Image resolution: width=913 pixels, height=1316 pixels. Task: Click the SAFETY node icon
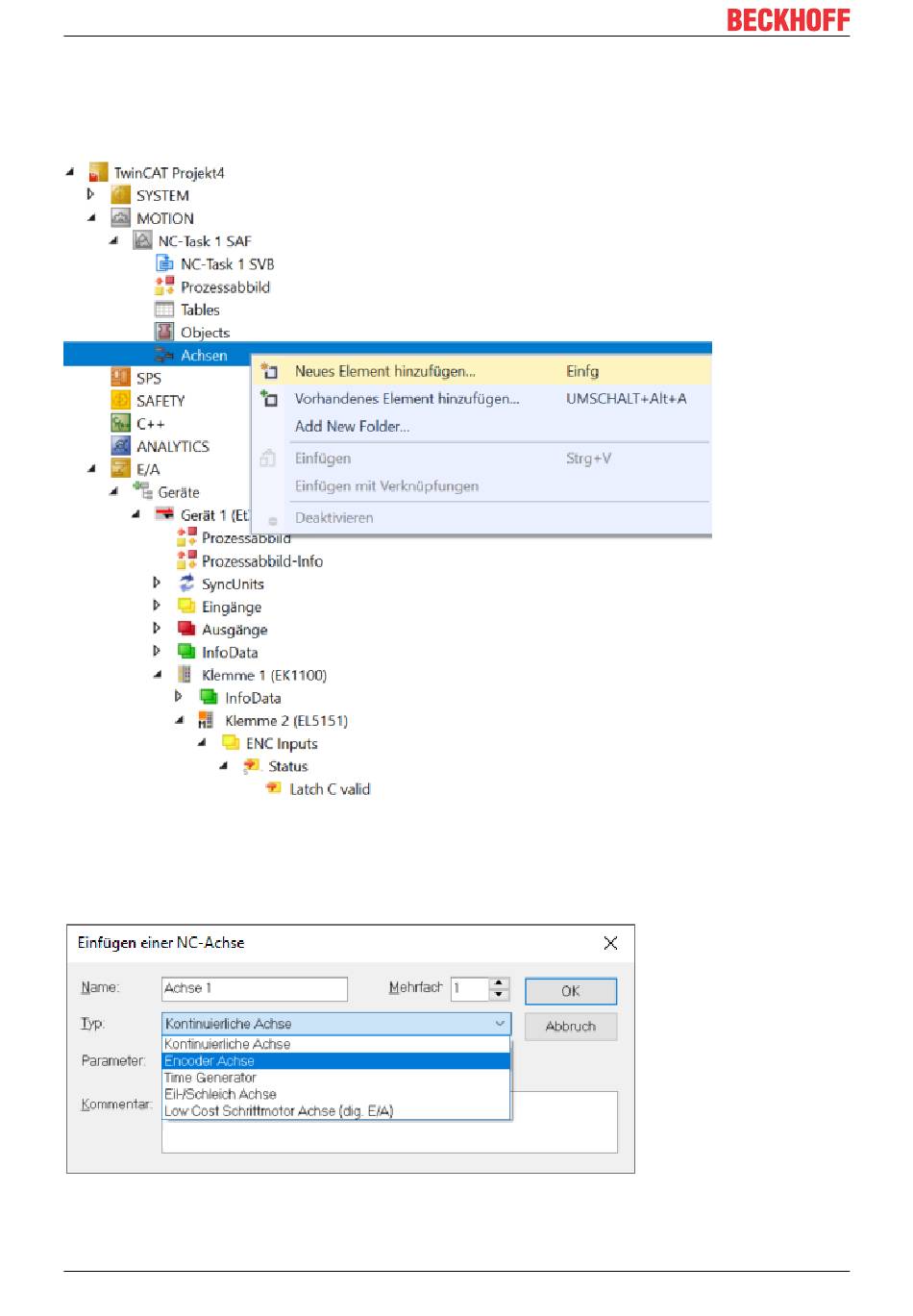[120, 400]
